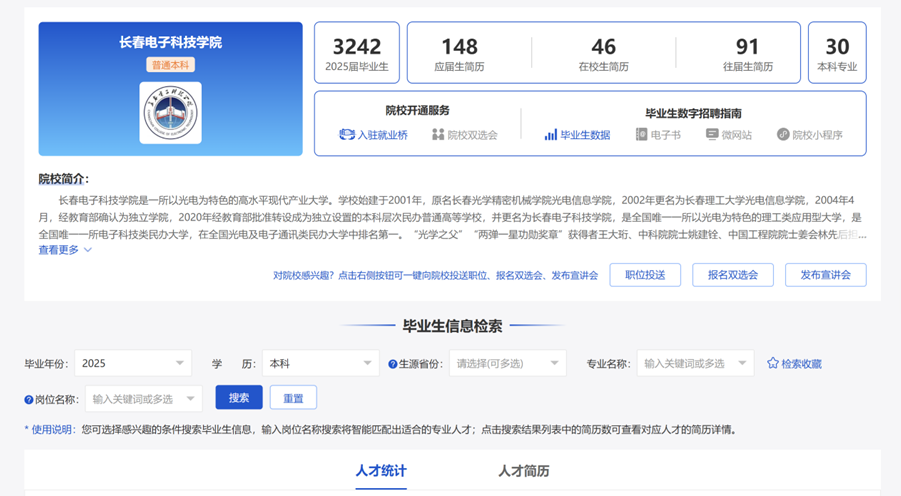Click the 长春电子科技学院 school logo
901x496 pixels.
tap(170, 113)
